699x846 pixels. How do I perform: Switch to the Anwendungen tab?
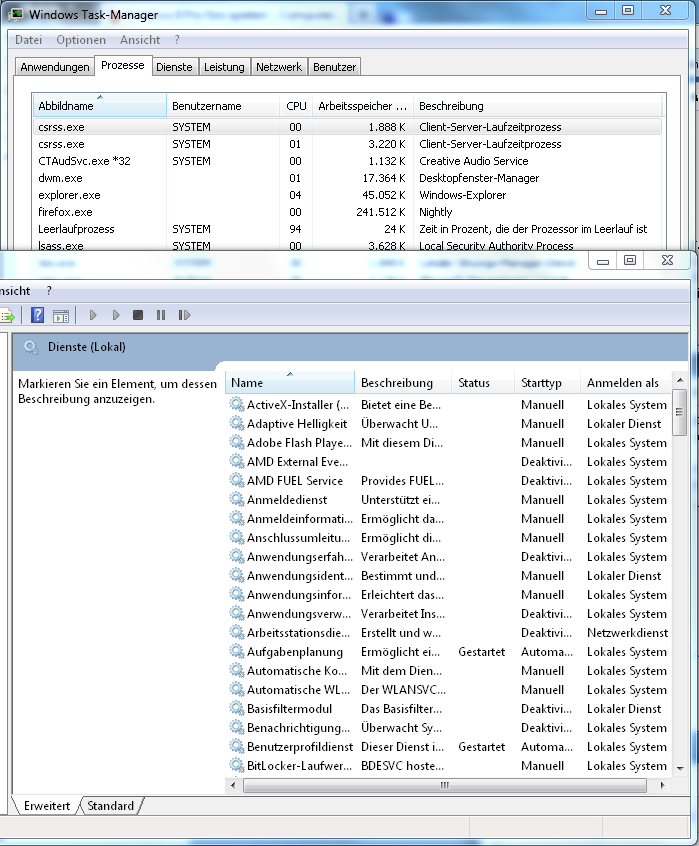tap(54, 67)
